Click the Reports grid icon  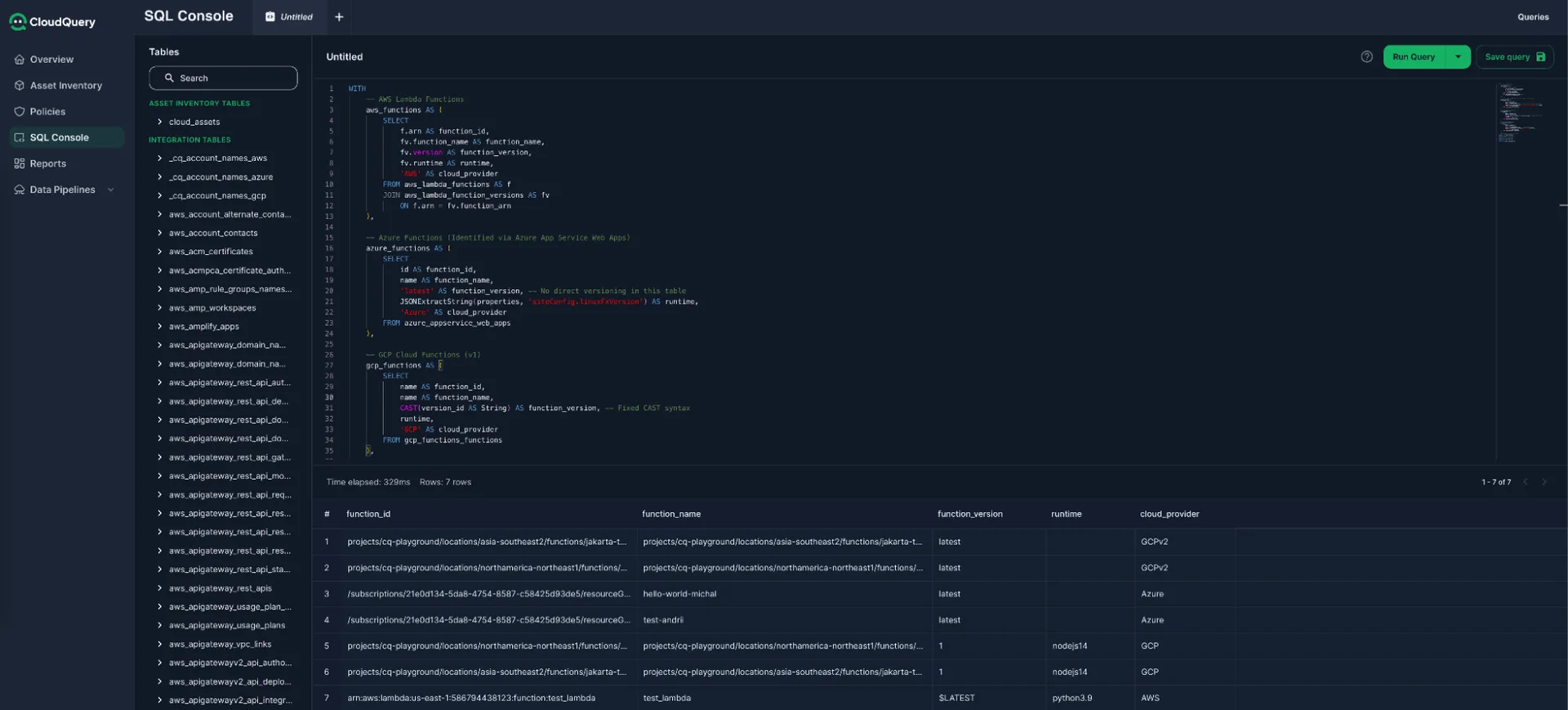pos(20,163)
